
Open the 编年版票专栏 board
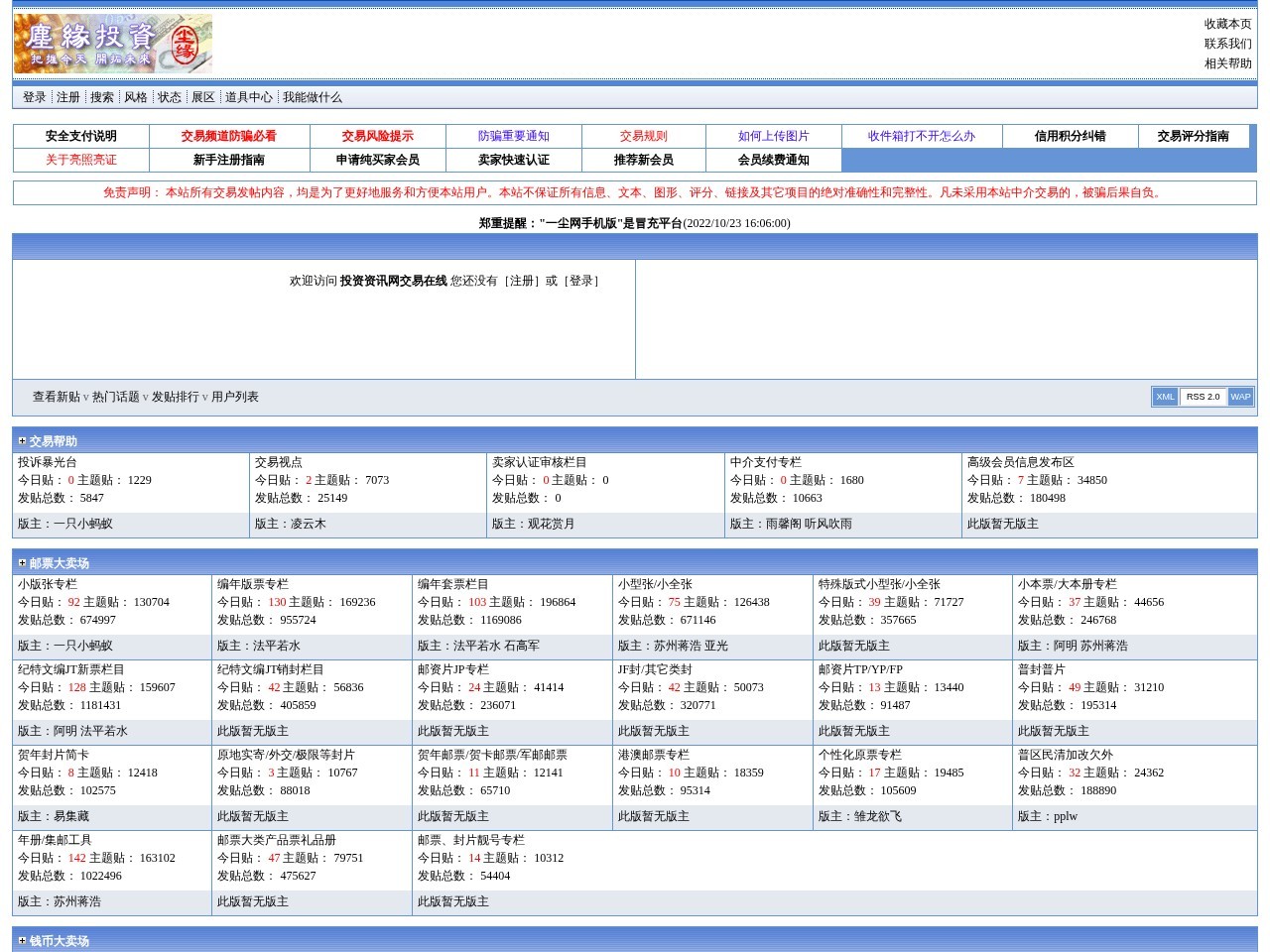(x=253, y=584)
